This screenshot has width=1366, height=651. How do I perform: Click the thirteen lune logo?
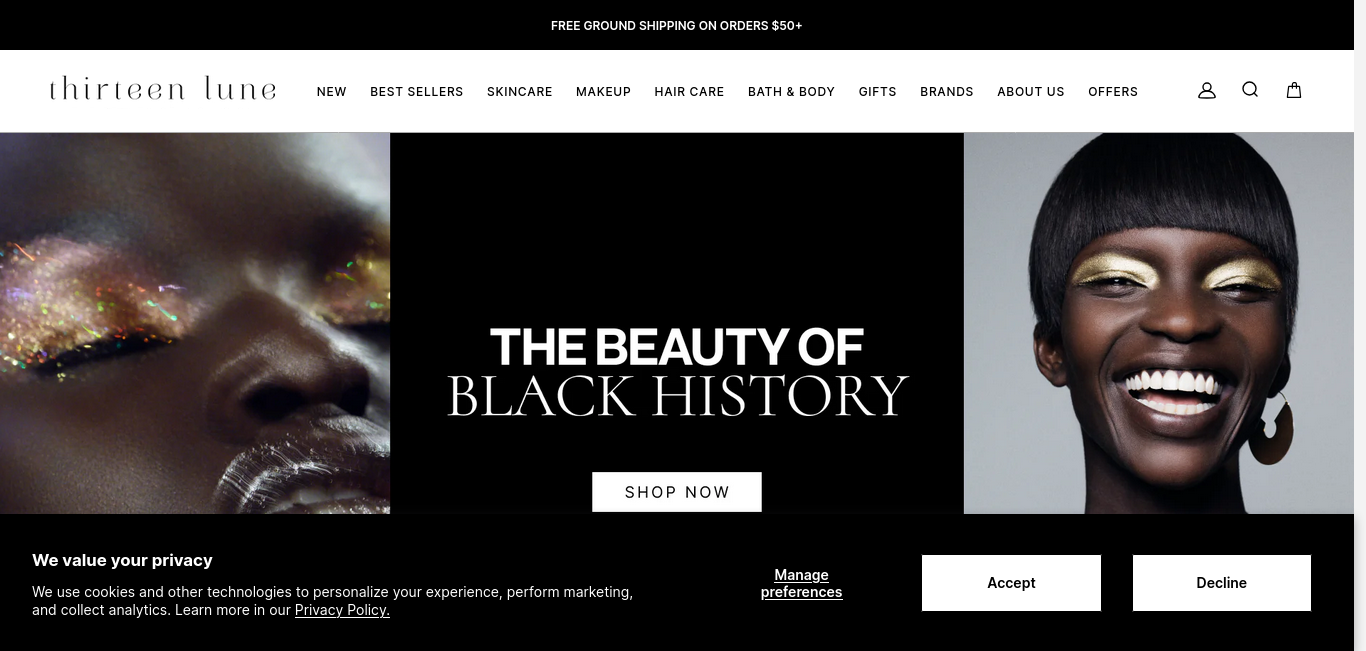coord(162,89)
